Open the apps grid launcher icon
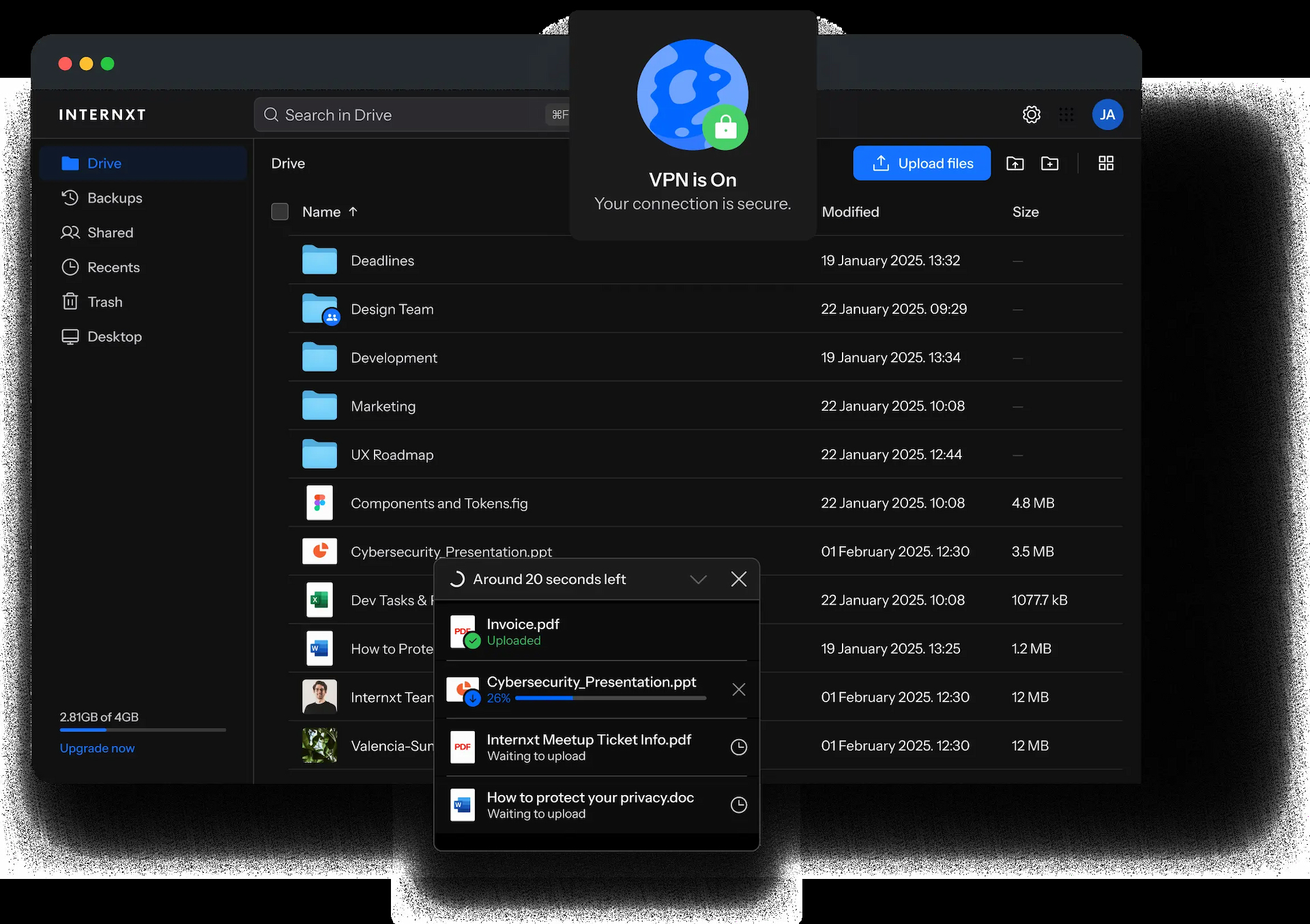The width and height of the screenshot is (1310, 924). 1066,115
